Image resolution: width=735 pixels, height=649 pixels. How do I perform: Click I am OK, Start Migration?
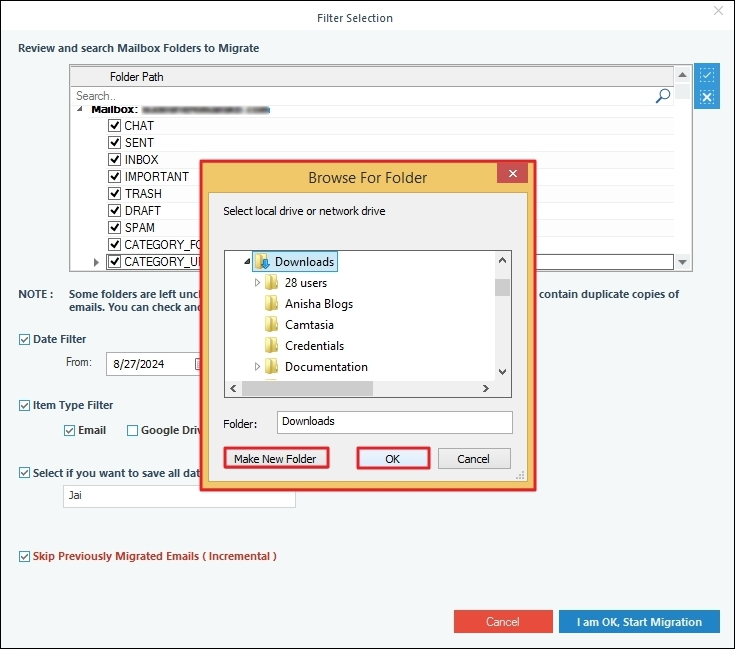pyautogui.click(x=639, y=621)
